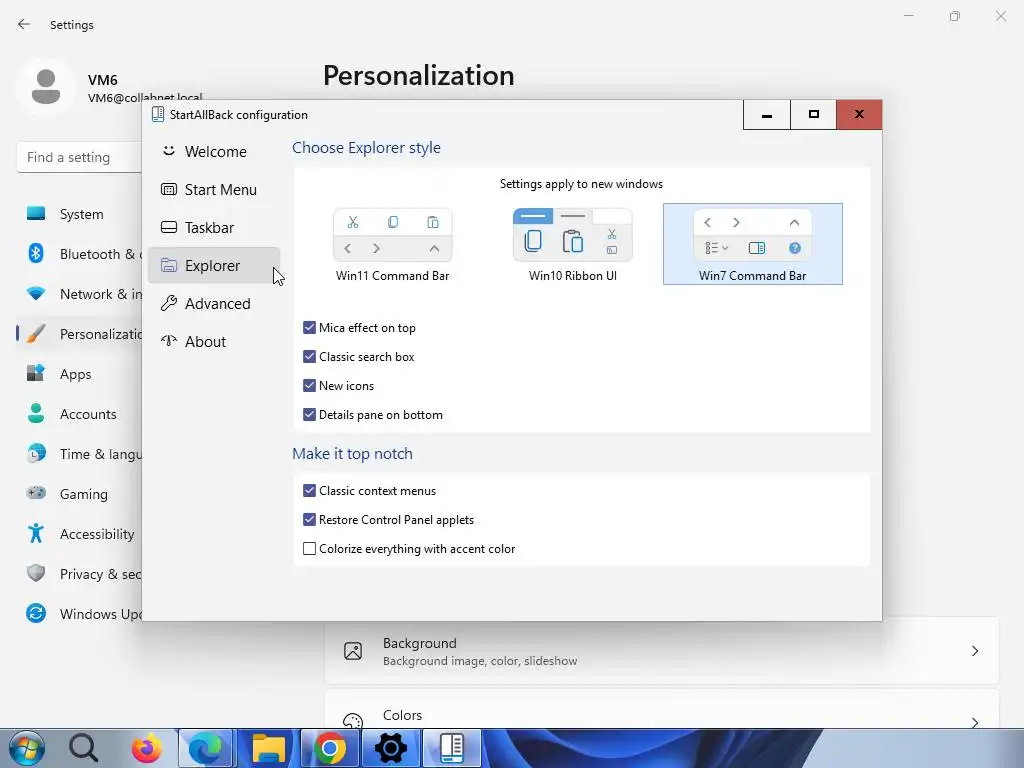Open the Advanced section
The image size is (1024, 768).
tap(214, 304)
